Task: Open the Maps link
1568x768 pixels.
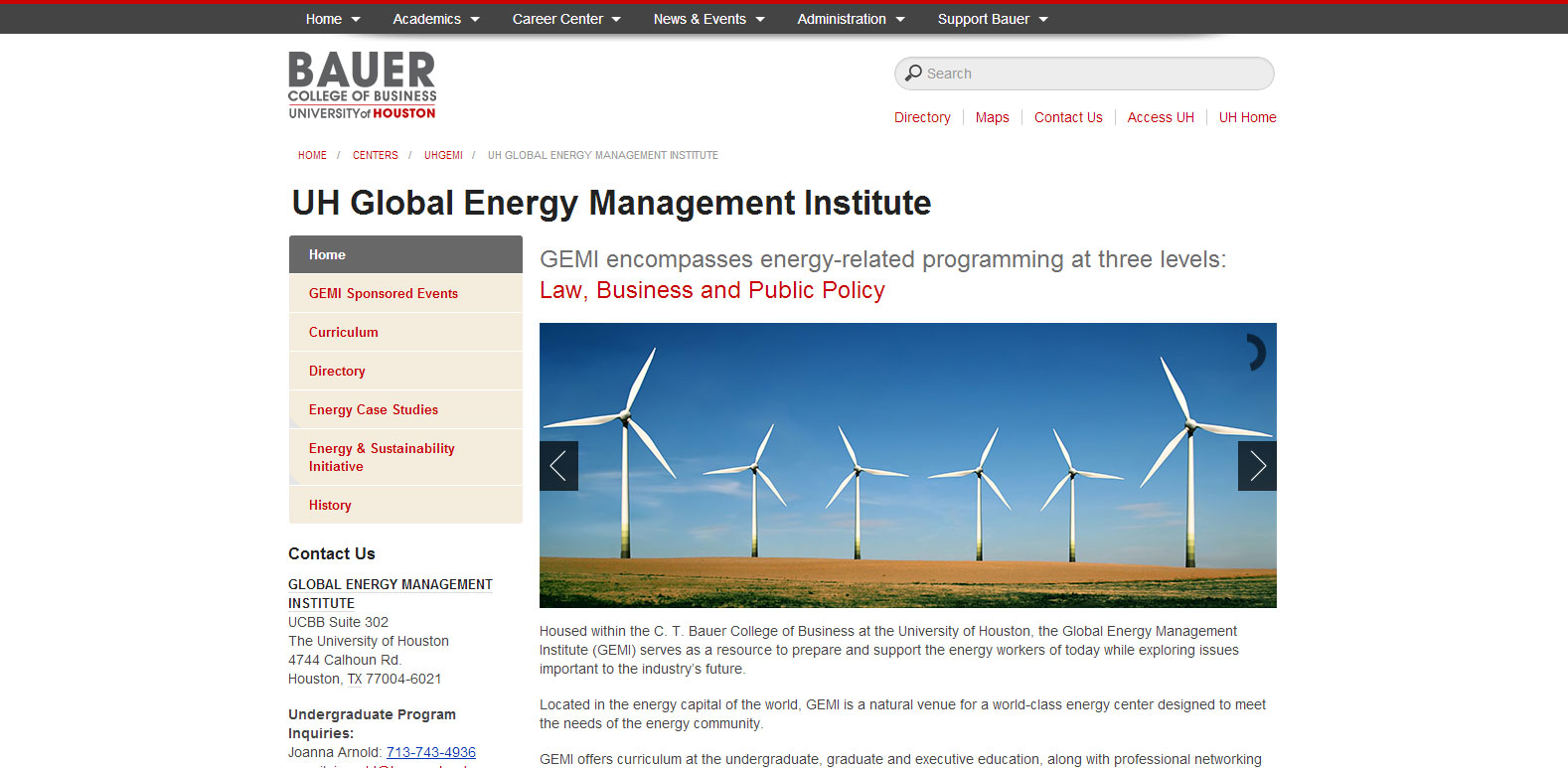Action: [992, 117]
